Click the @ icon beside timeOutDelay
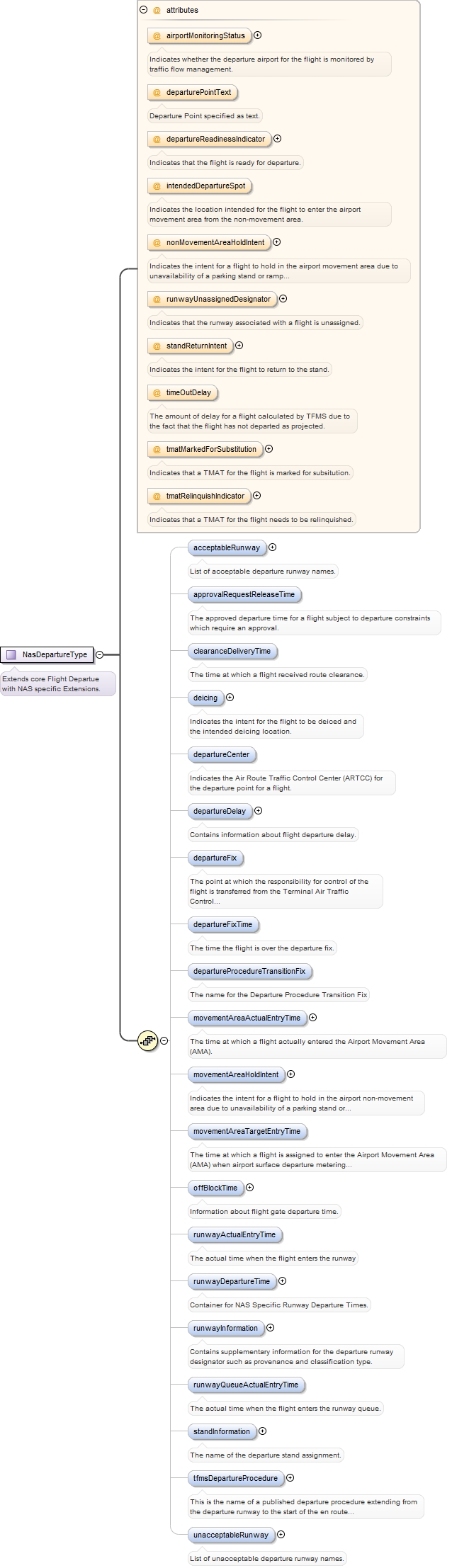This screenshot has height=1568, width=452. [x=157, y=392]
